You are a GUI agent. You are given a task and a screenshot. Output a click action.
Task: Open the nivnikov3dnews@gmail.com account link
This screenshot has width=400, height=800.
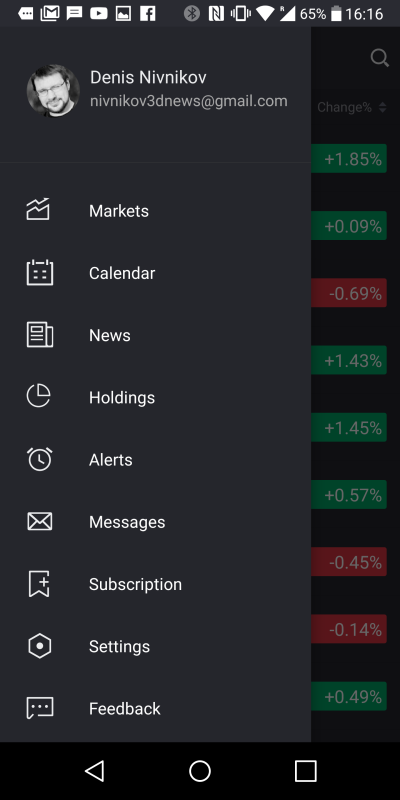tap(189, 101)
